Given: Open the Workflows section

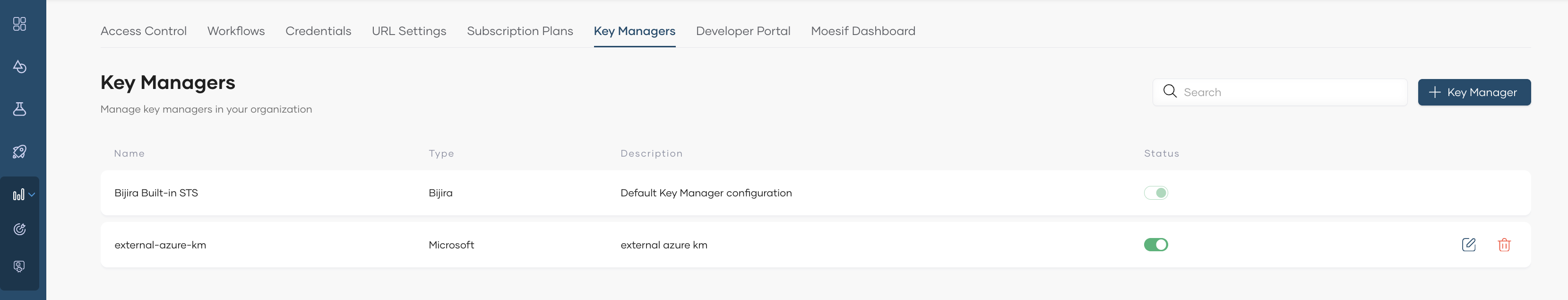Looking at the screenshot, I should [x=235, y=30].
